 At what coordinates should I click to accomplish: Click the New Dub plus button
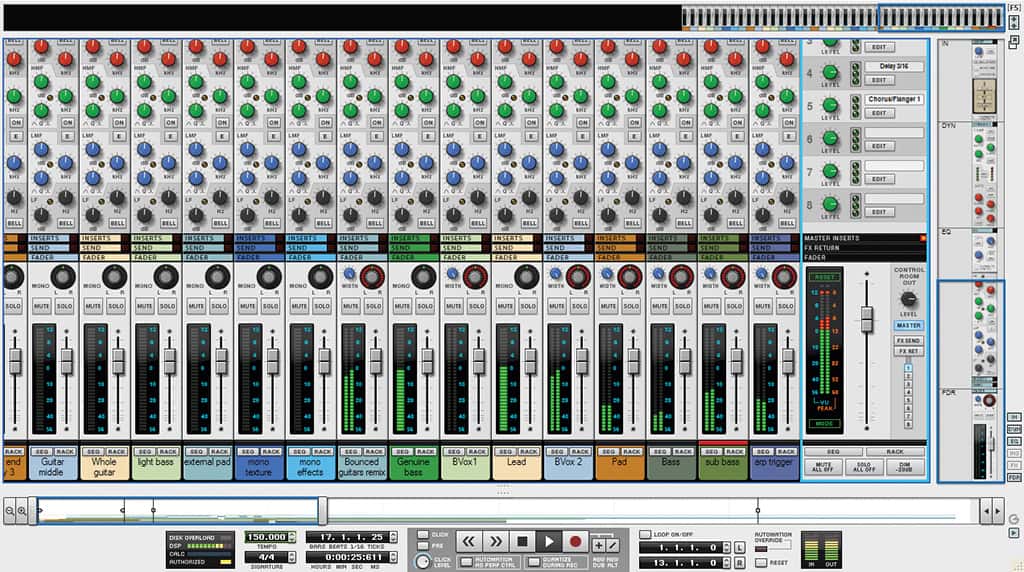[x=598, y=545]
